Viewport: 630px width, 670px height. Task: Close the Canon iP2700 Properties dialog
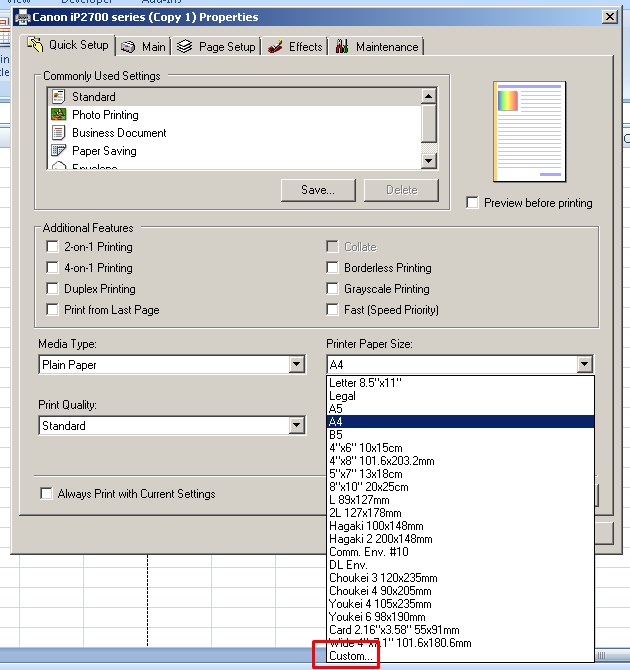point(609,17)
